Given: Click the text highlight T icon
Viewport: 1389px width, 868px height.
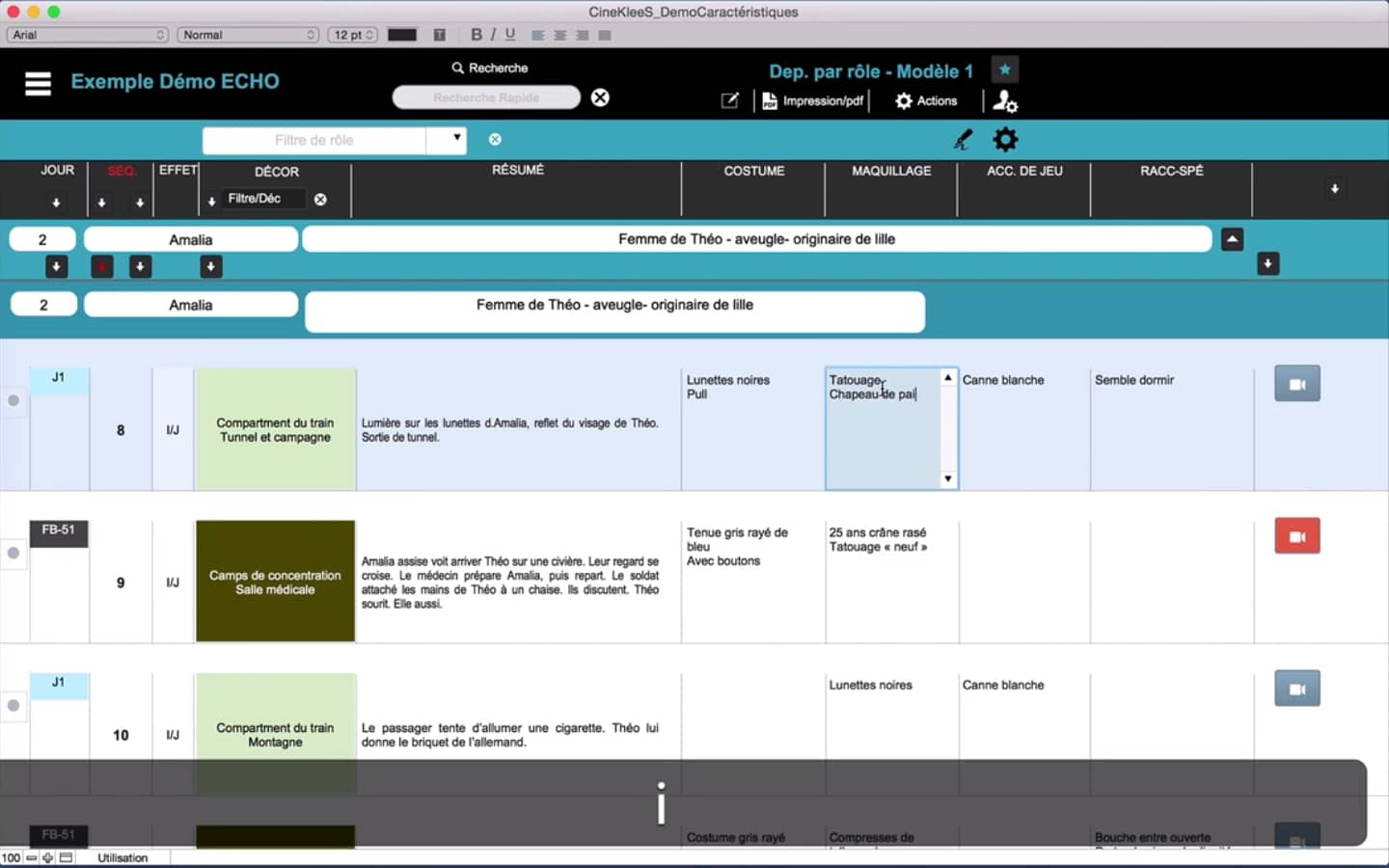Looking at the screenshot, I should [x=440, y=35].
